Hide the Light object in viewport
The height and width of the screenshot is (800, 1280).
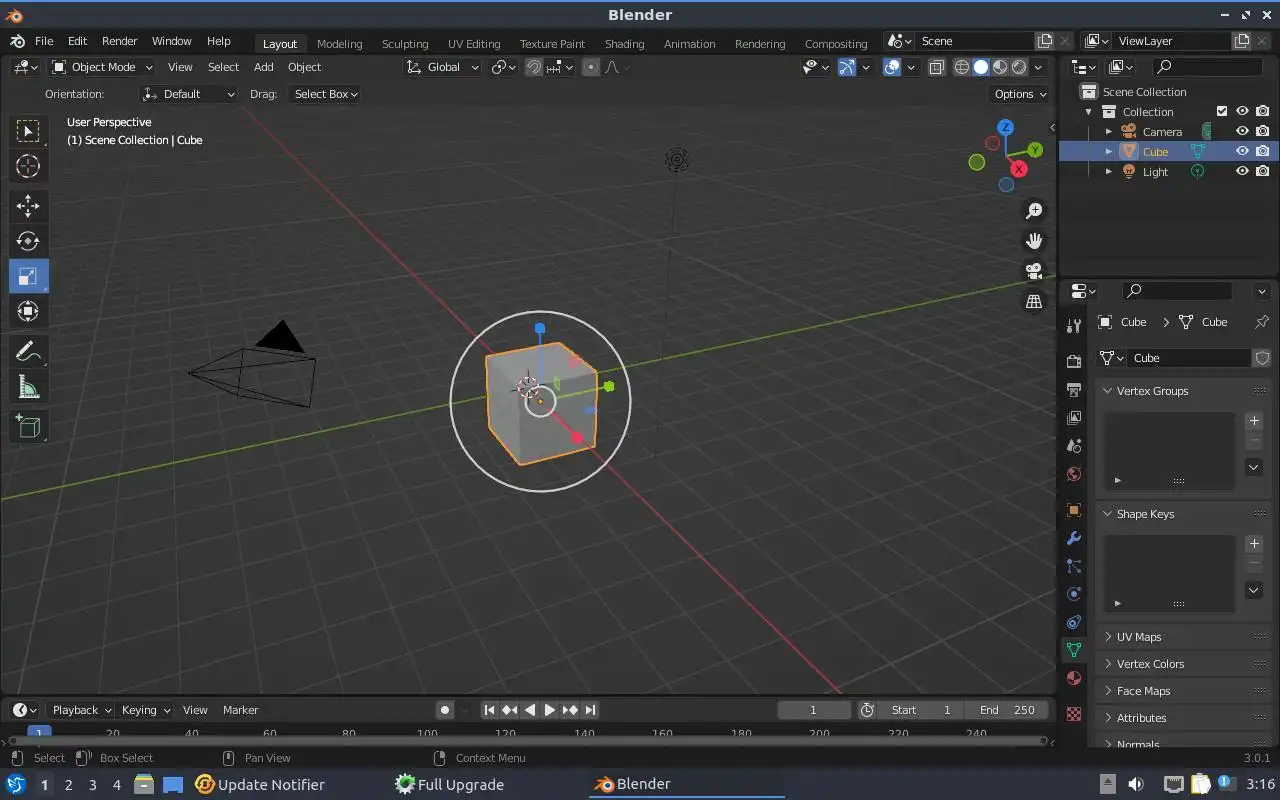point(1242,171)
